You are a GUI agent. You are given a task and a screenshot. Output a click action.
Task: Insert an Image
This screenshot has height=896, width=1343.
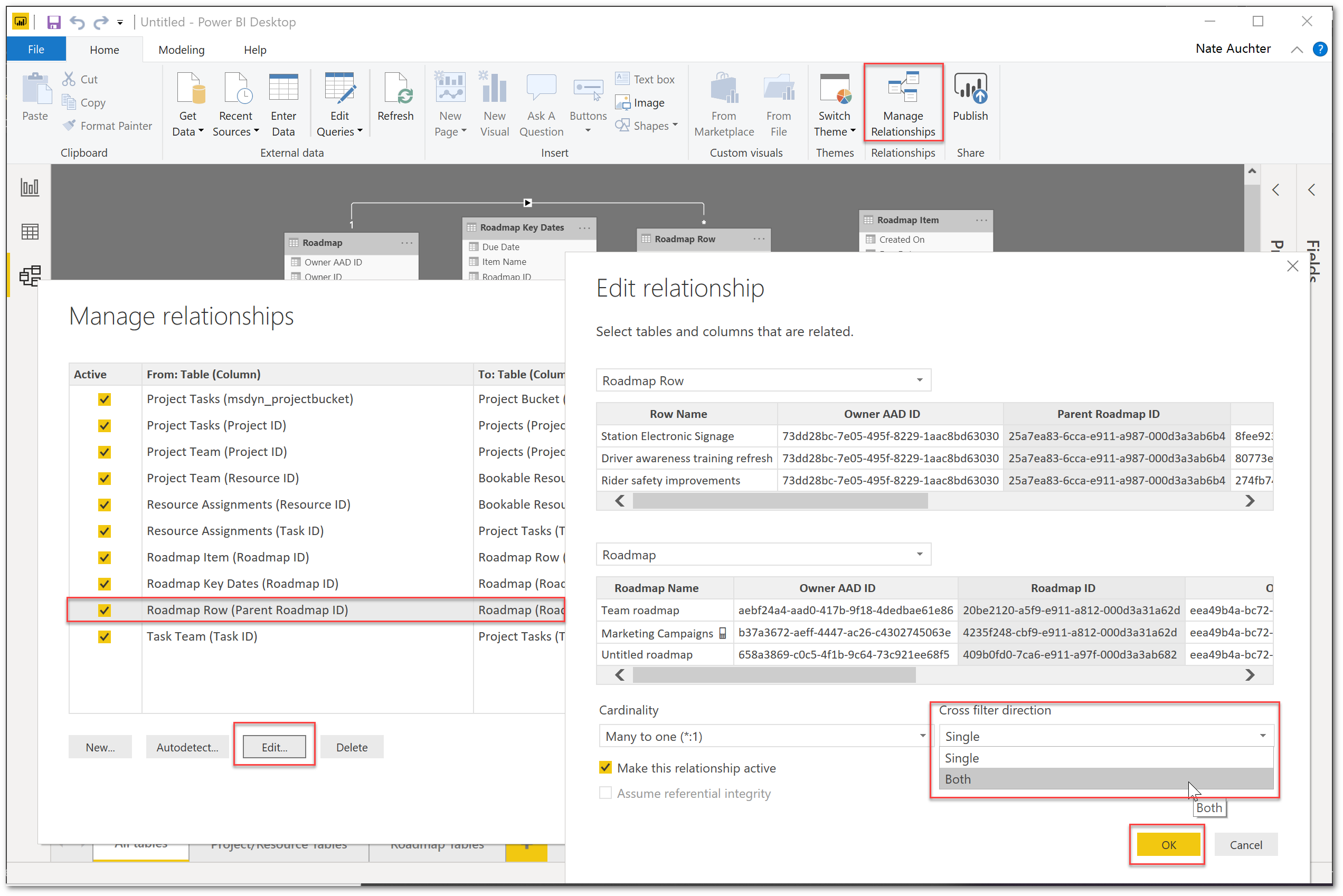click(640, 102)
